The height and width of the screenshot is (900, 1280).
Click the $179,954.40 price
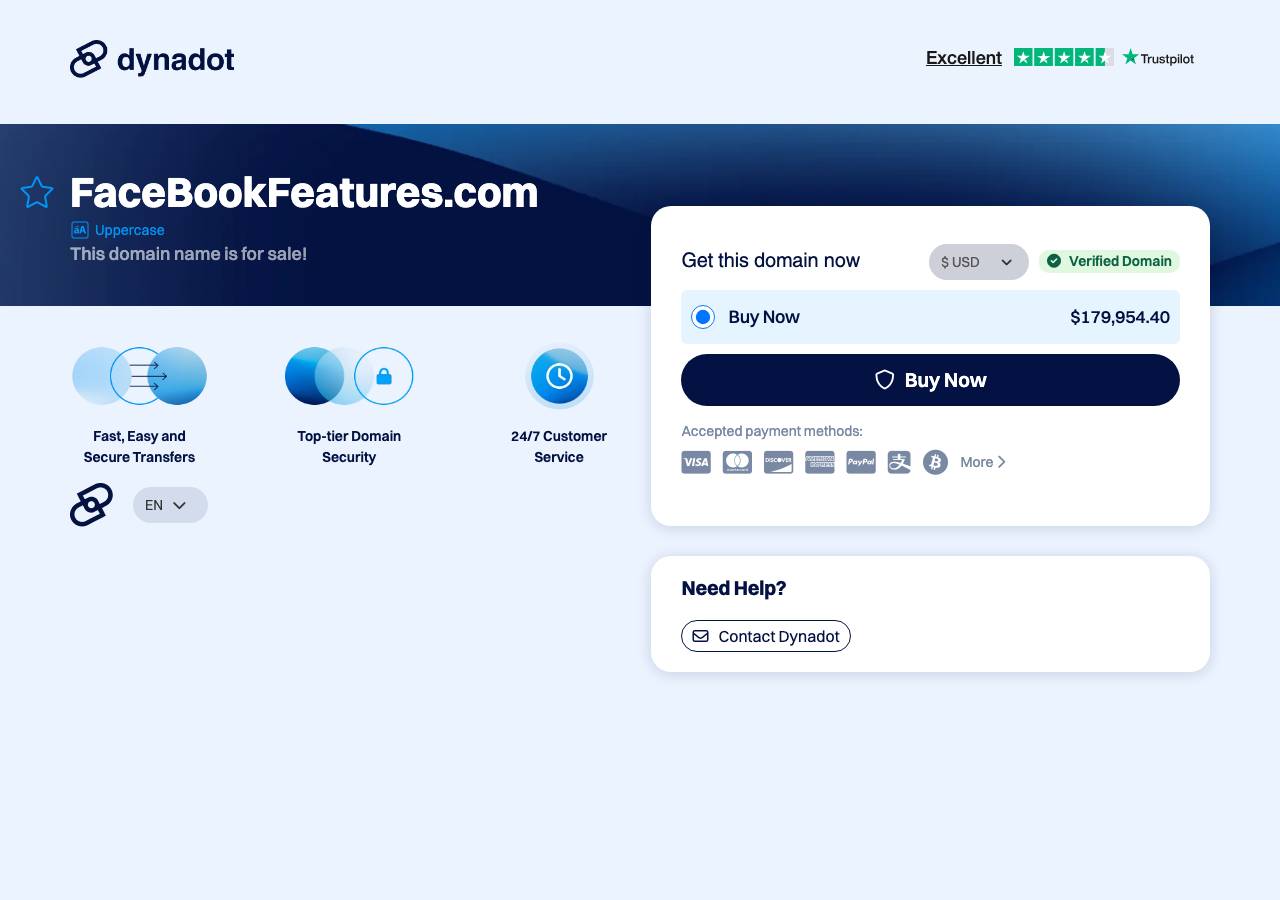[x=1120, y=317]
